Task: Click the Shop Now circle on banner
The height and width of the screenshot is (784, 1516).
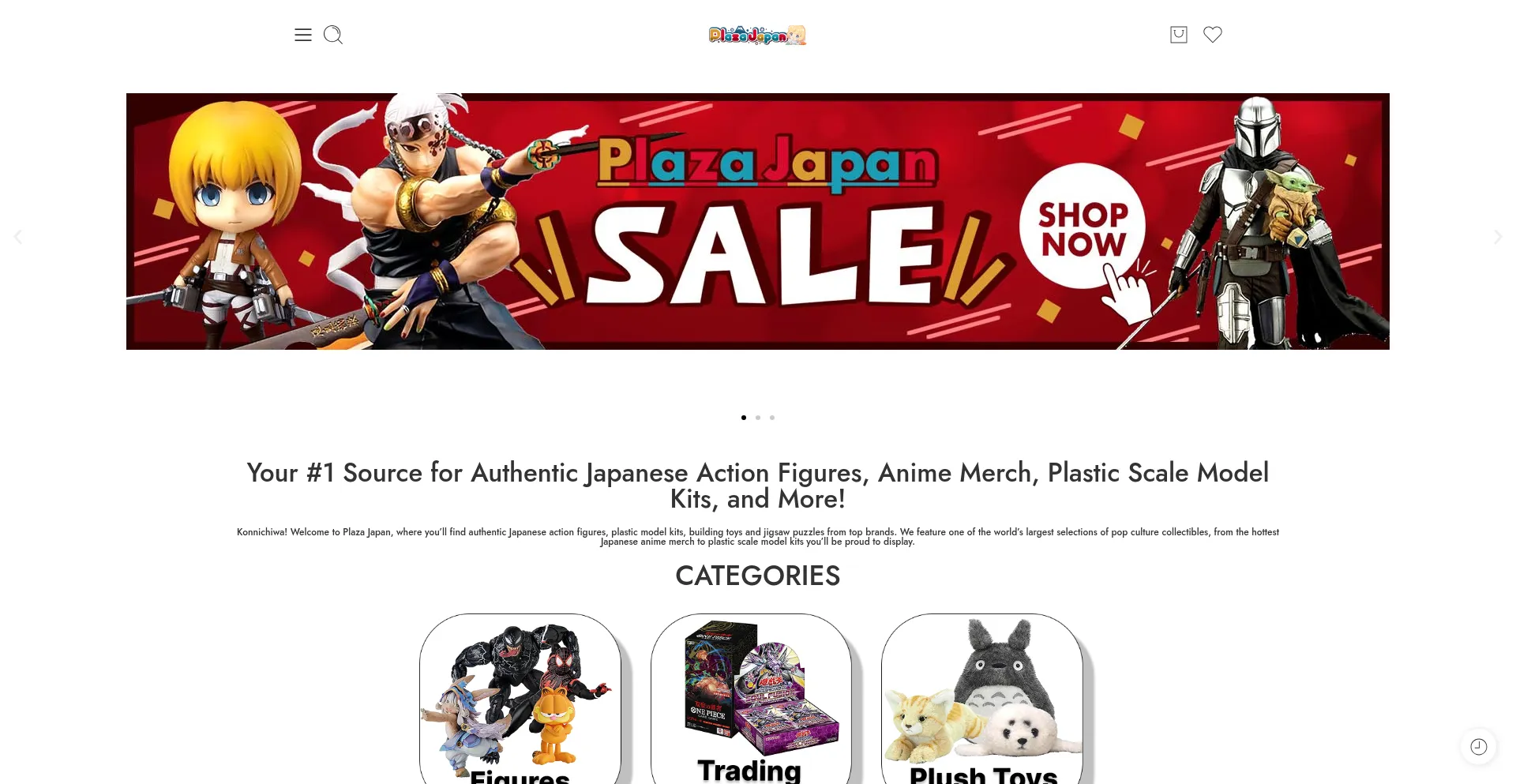Action: (x=1083, y=227)
